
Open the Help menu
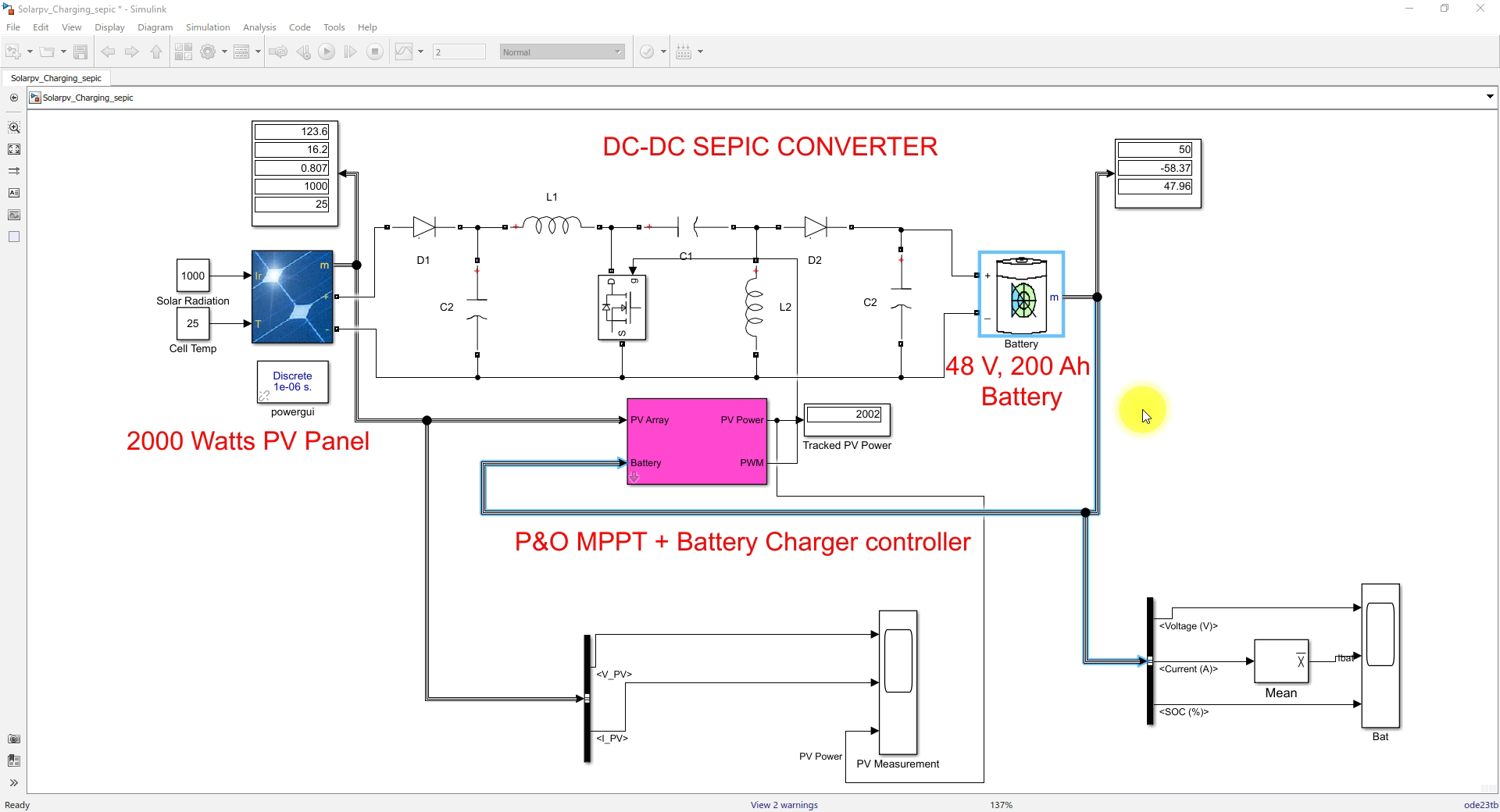point(367,27)
